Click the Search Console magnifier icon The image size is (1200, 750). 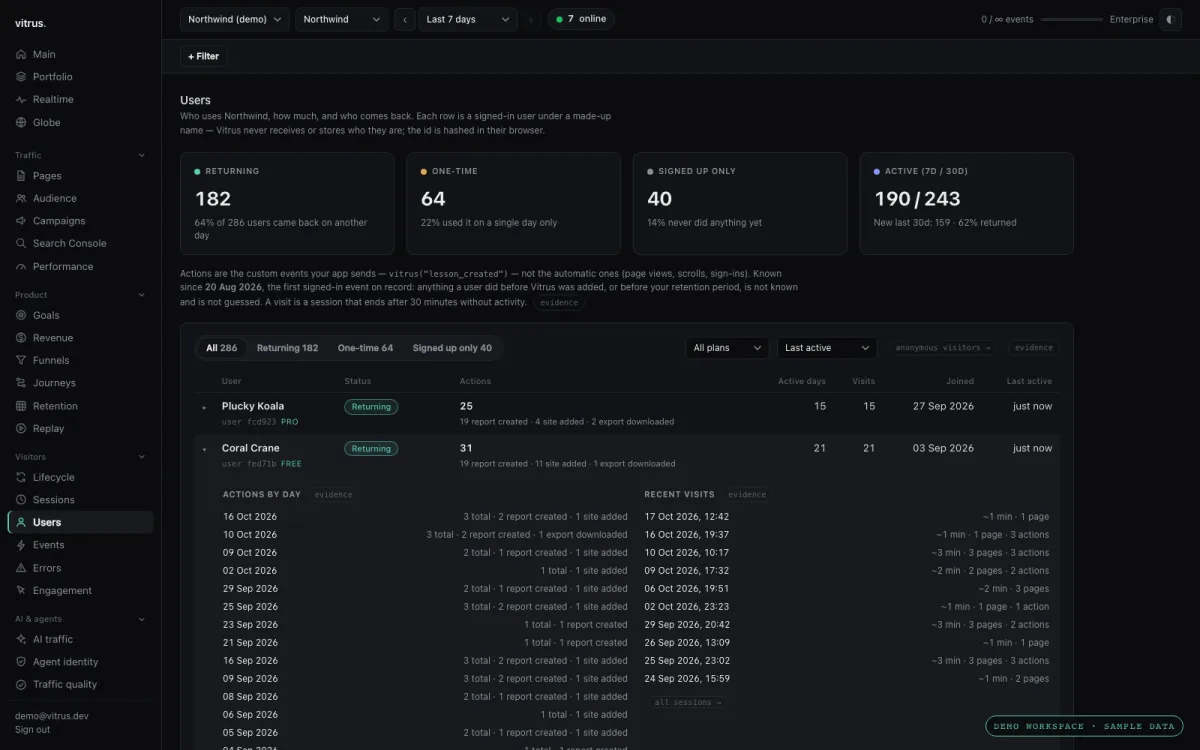(x=21, y=243)
